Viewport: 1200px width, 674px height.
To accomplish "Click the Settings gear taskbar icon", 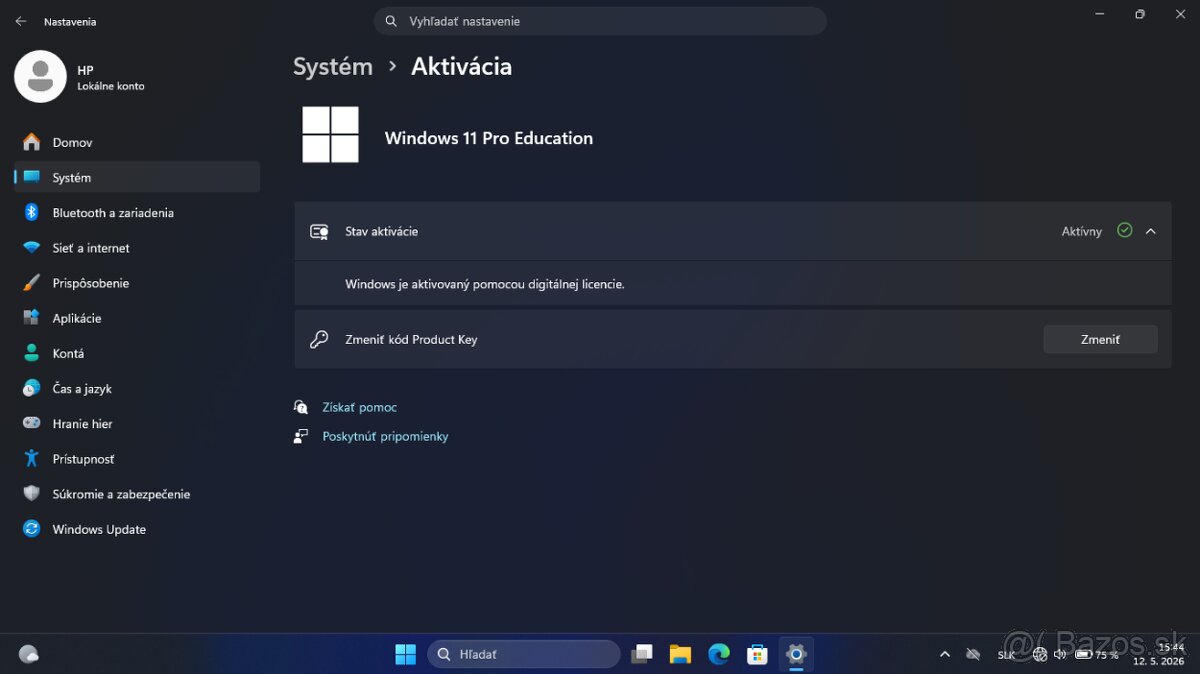I will point(796,654).
